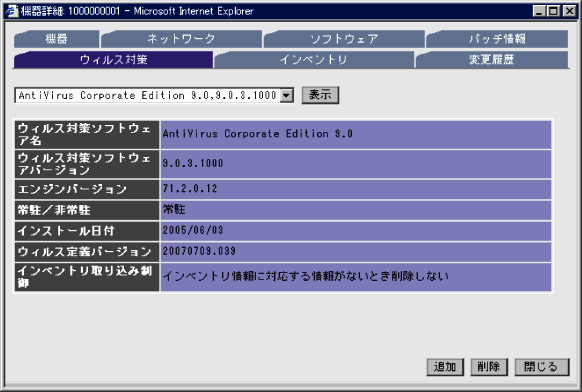
Task: Click the inventory import control value text
Action: pos(305,276)
